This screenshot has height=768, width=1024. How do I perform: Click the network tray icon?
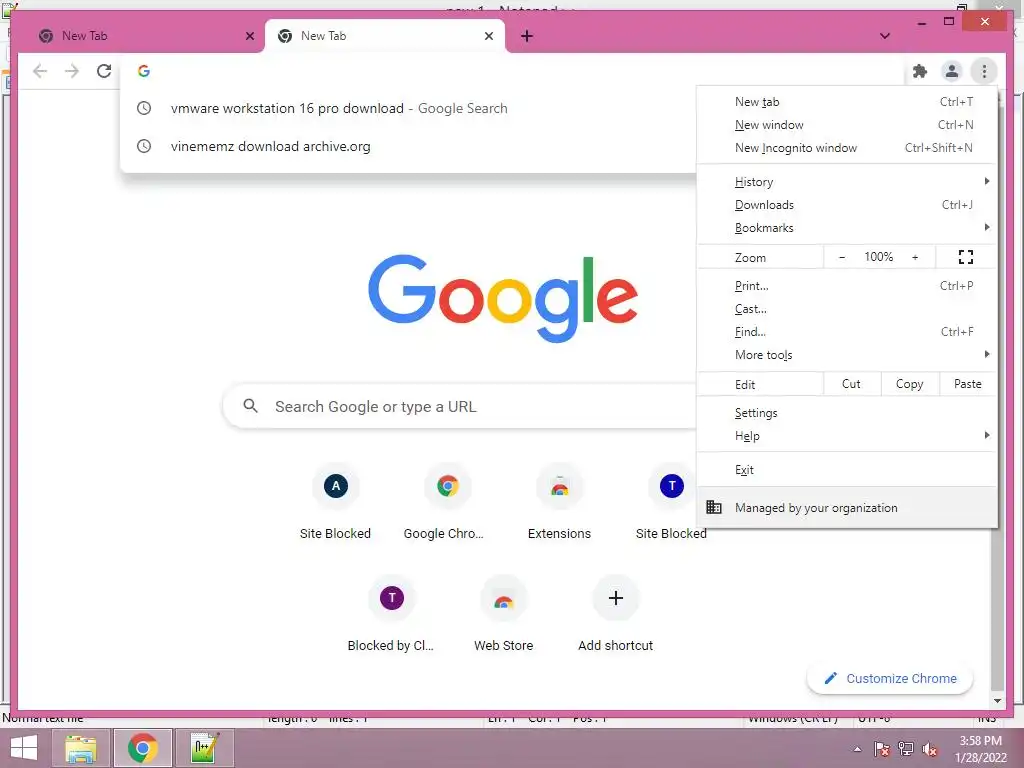[x=906, y=749]
